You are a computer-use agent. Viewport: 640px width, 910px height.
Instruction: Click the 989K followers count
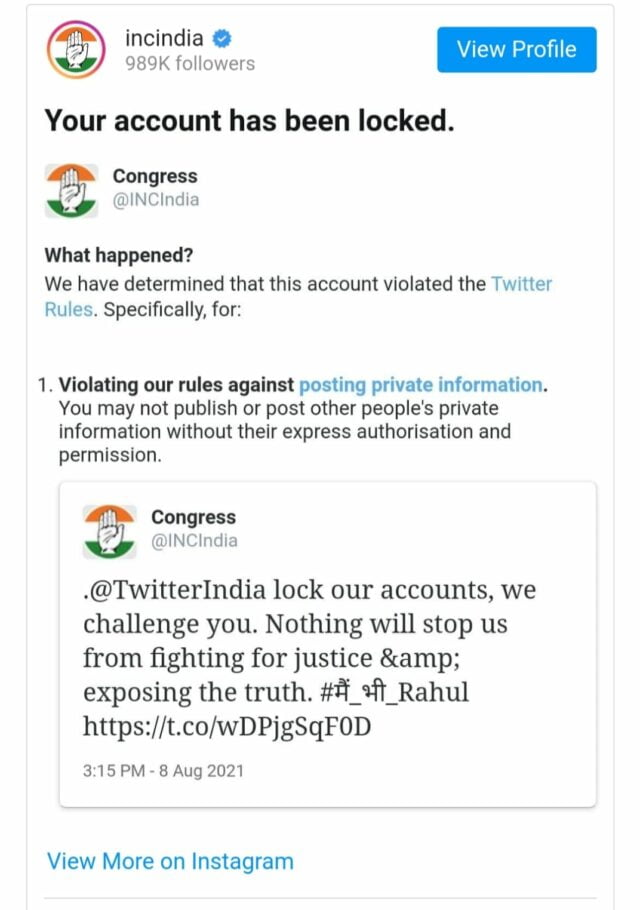tap(189, 64)
